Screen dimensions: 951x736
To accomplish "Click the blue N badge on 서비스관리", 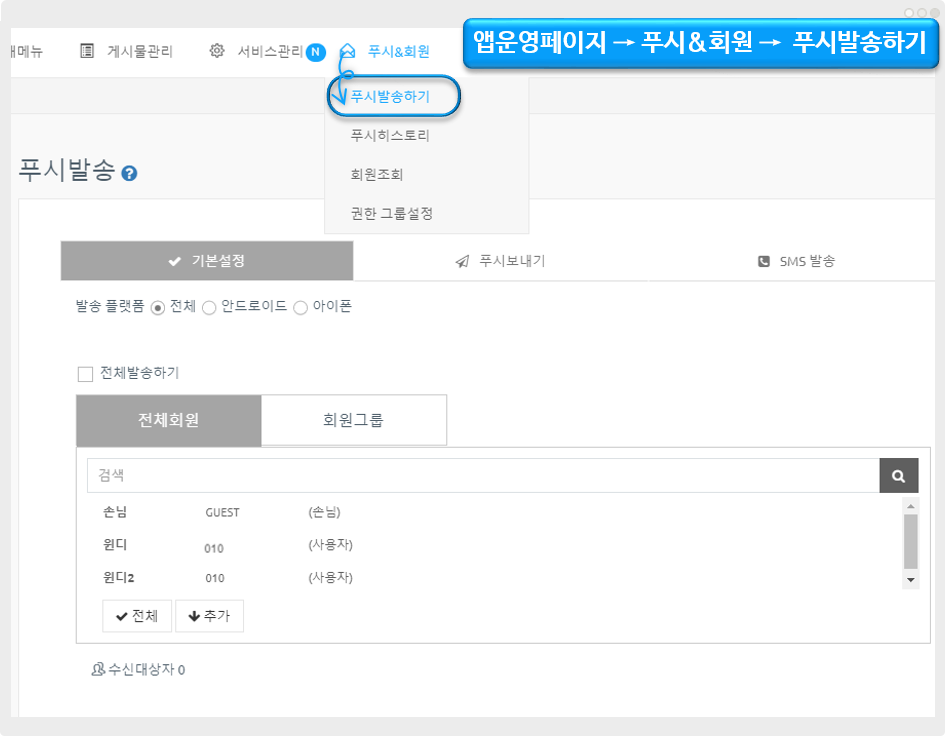I will [x=315, y=52].
